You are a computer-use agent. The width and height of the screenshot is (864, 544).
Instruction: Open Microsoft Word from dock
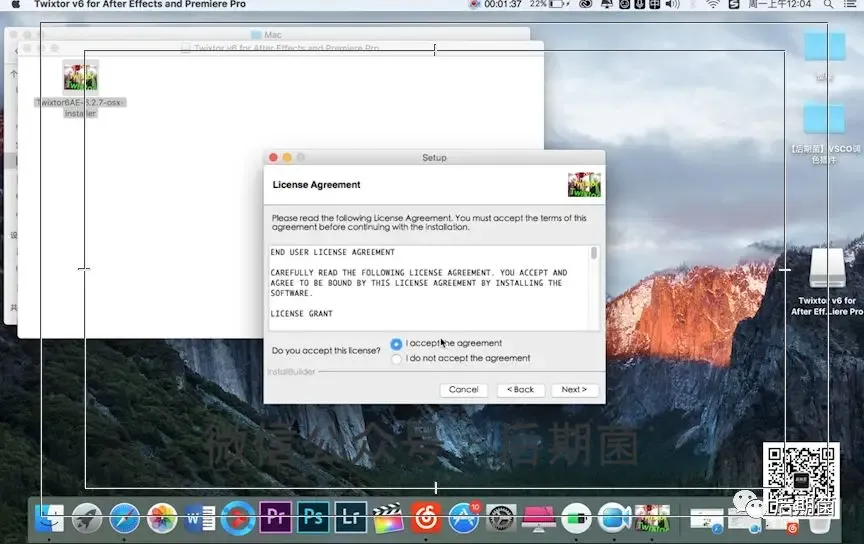click(x=199, y=518)
